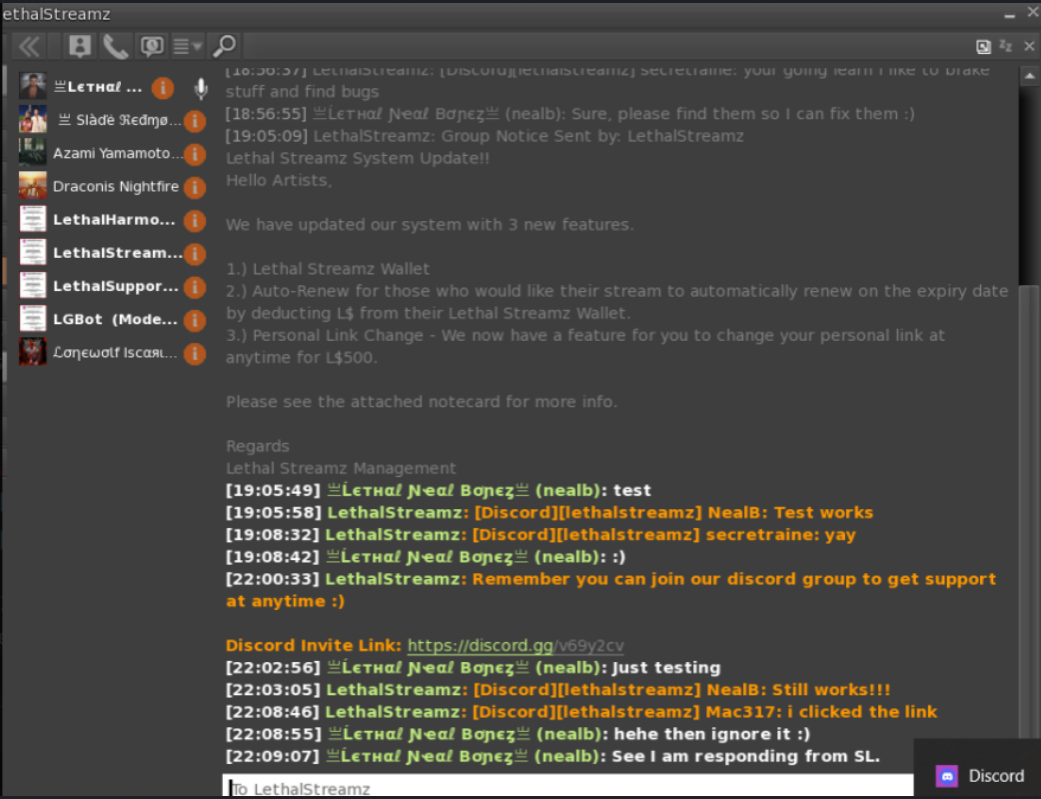The height and width of the screenshot is (799, 1041).
Task: Select LethalHarmo name in participant list
Action: tap(114, 220)
